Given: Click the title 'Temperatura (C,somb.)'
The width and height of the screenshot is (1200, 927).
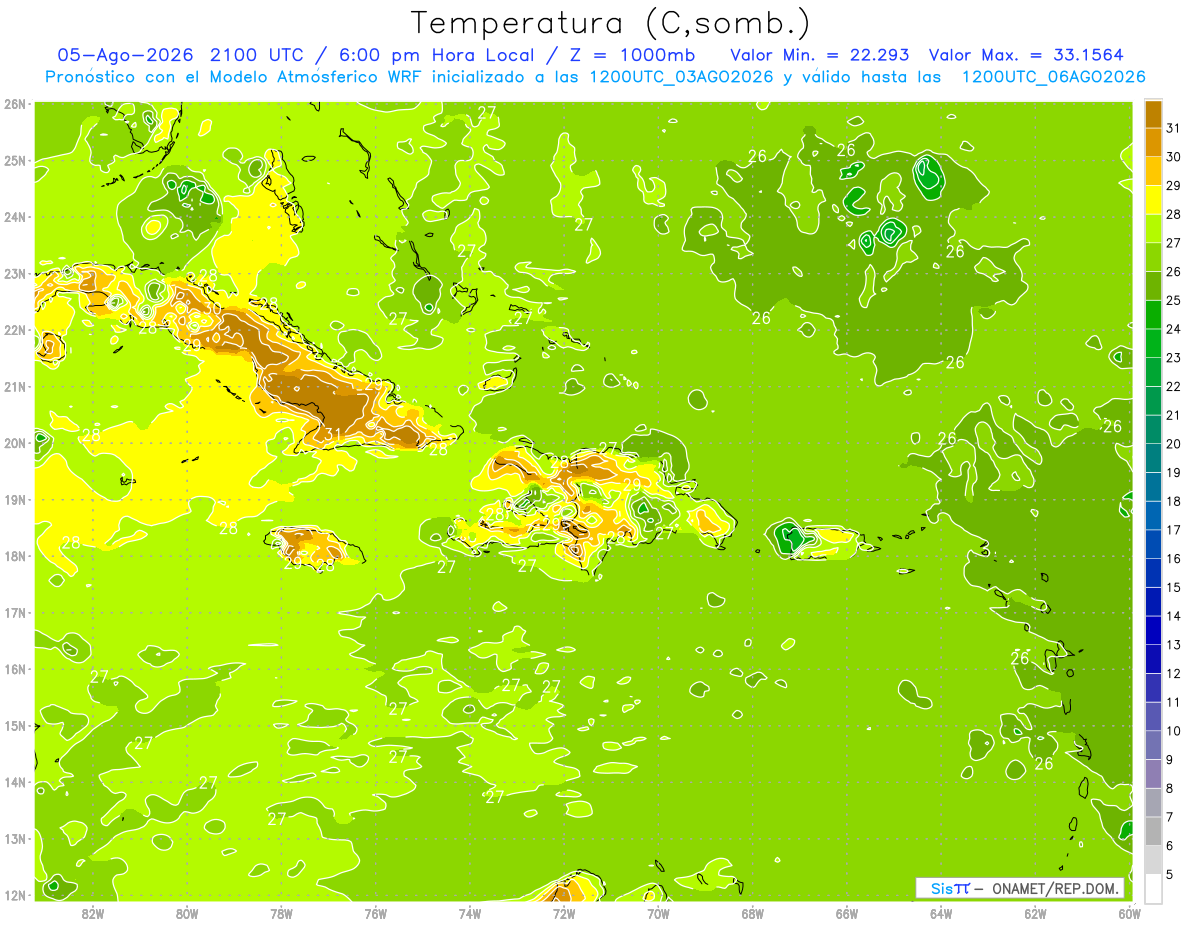Looking at the screenshot, I should [611, 23].
